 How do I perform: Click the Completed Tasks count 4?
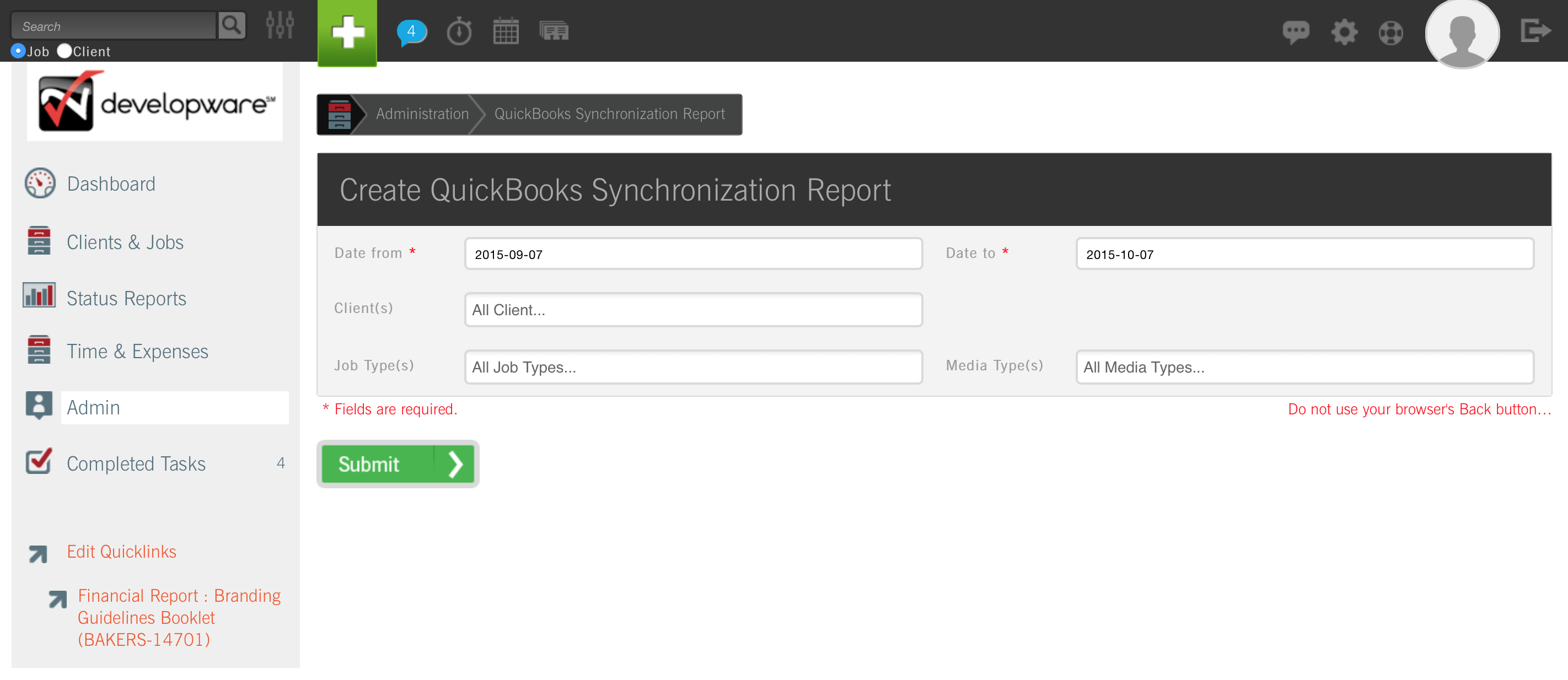(x=281, y=463)
